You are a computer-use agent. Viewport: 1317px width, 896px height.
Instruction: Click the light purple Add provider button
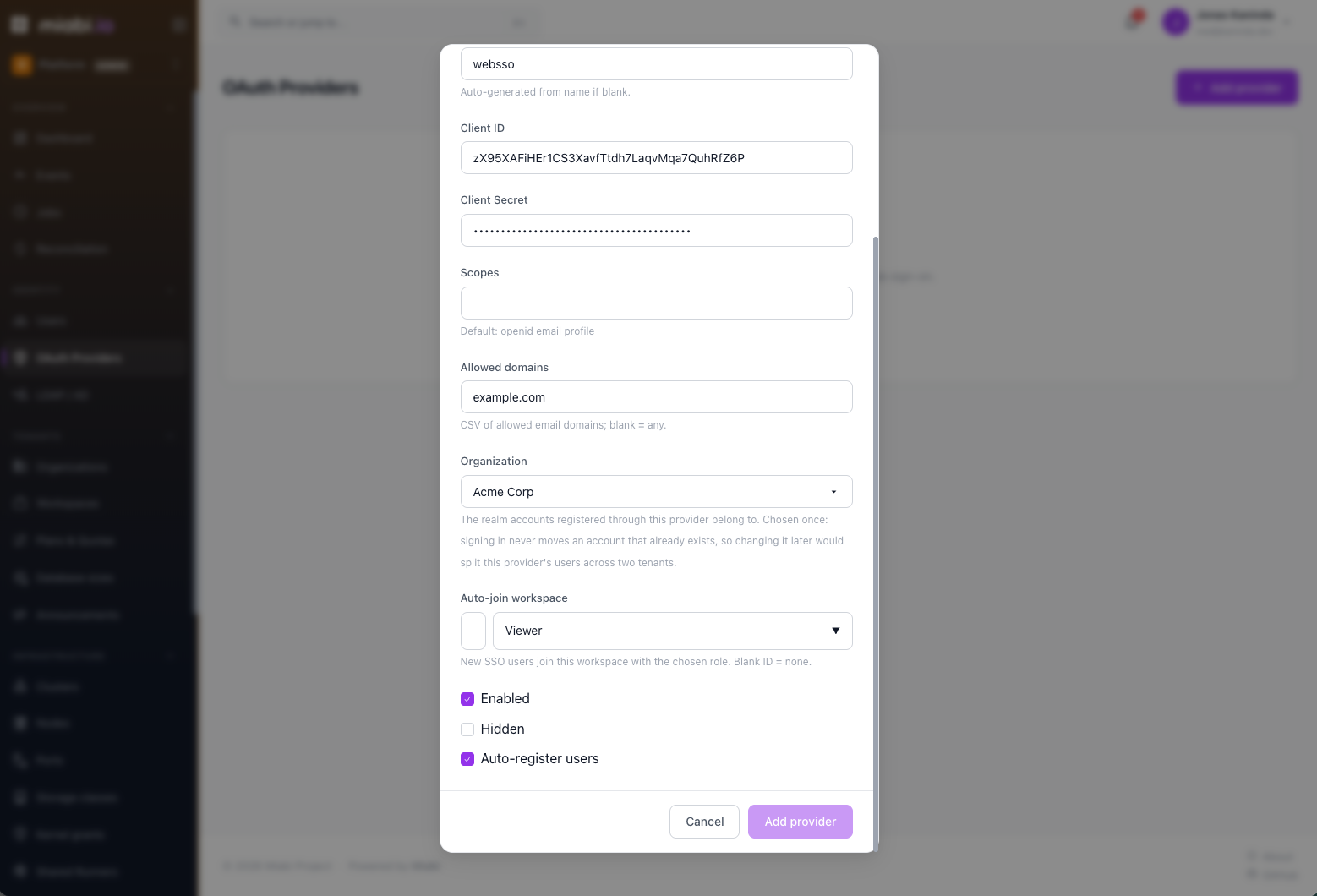[x=800, y=822]
